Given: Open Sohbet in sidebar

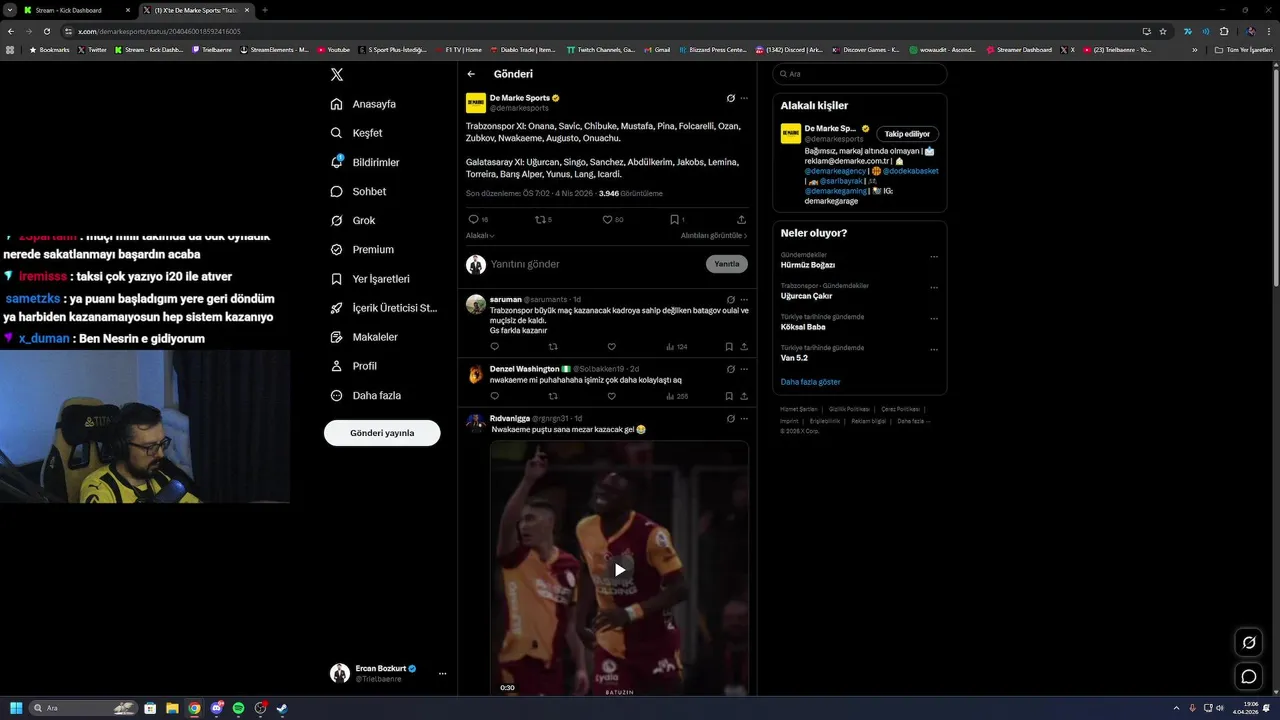Looking at the screenshot, I should click(359, 191).
